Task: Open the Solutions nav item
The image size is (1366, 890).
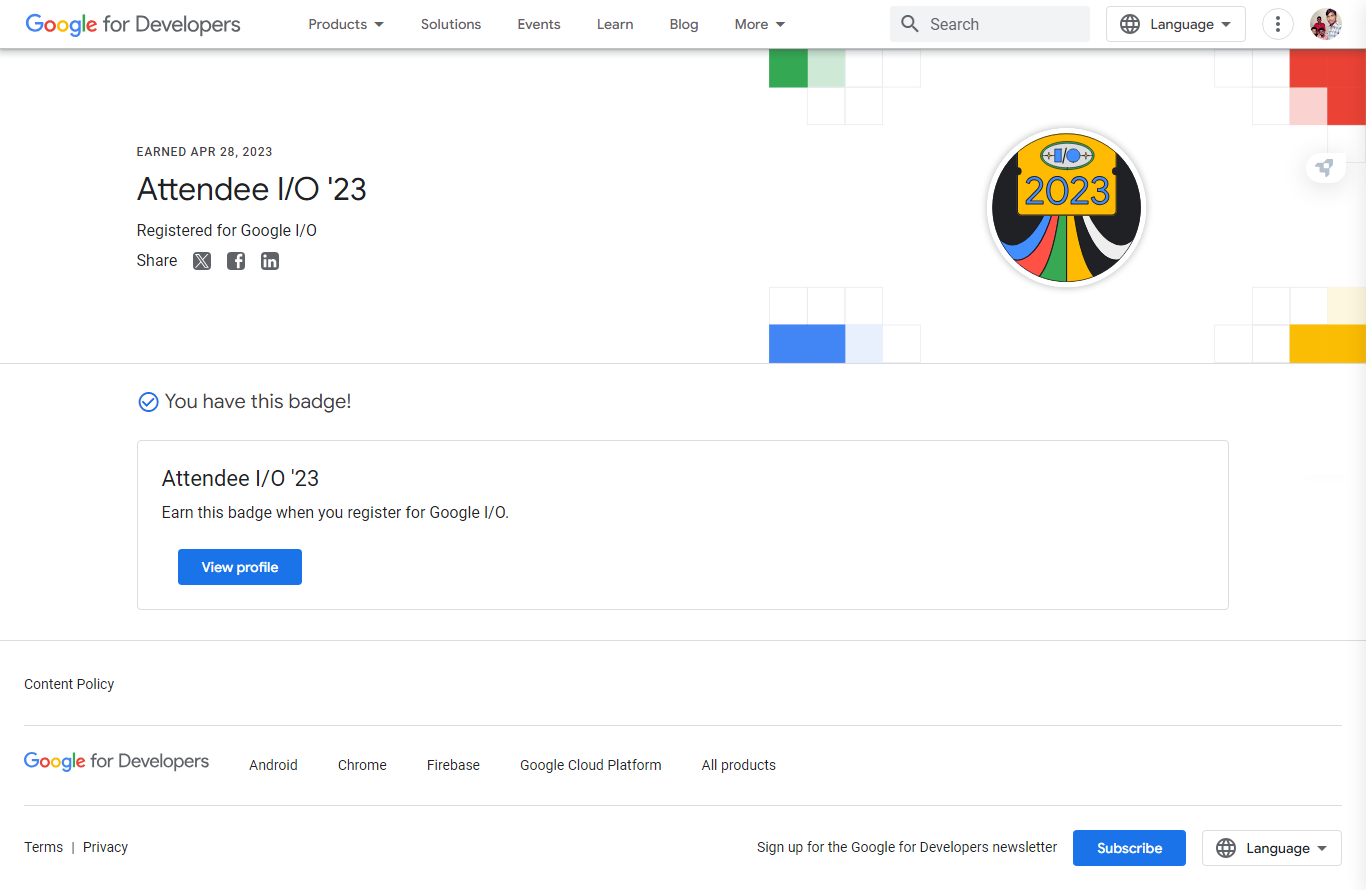Action: (451, 24)
